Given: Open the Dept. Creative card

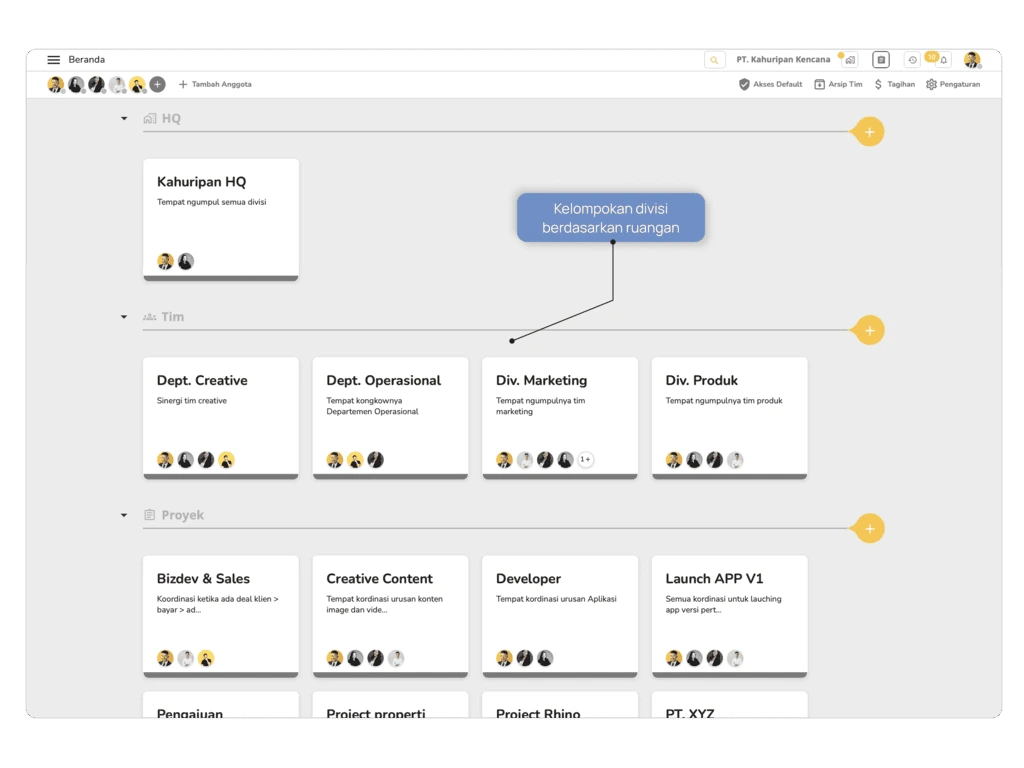Looking at the screenshot, I should (221, 418).
